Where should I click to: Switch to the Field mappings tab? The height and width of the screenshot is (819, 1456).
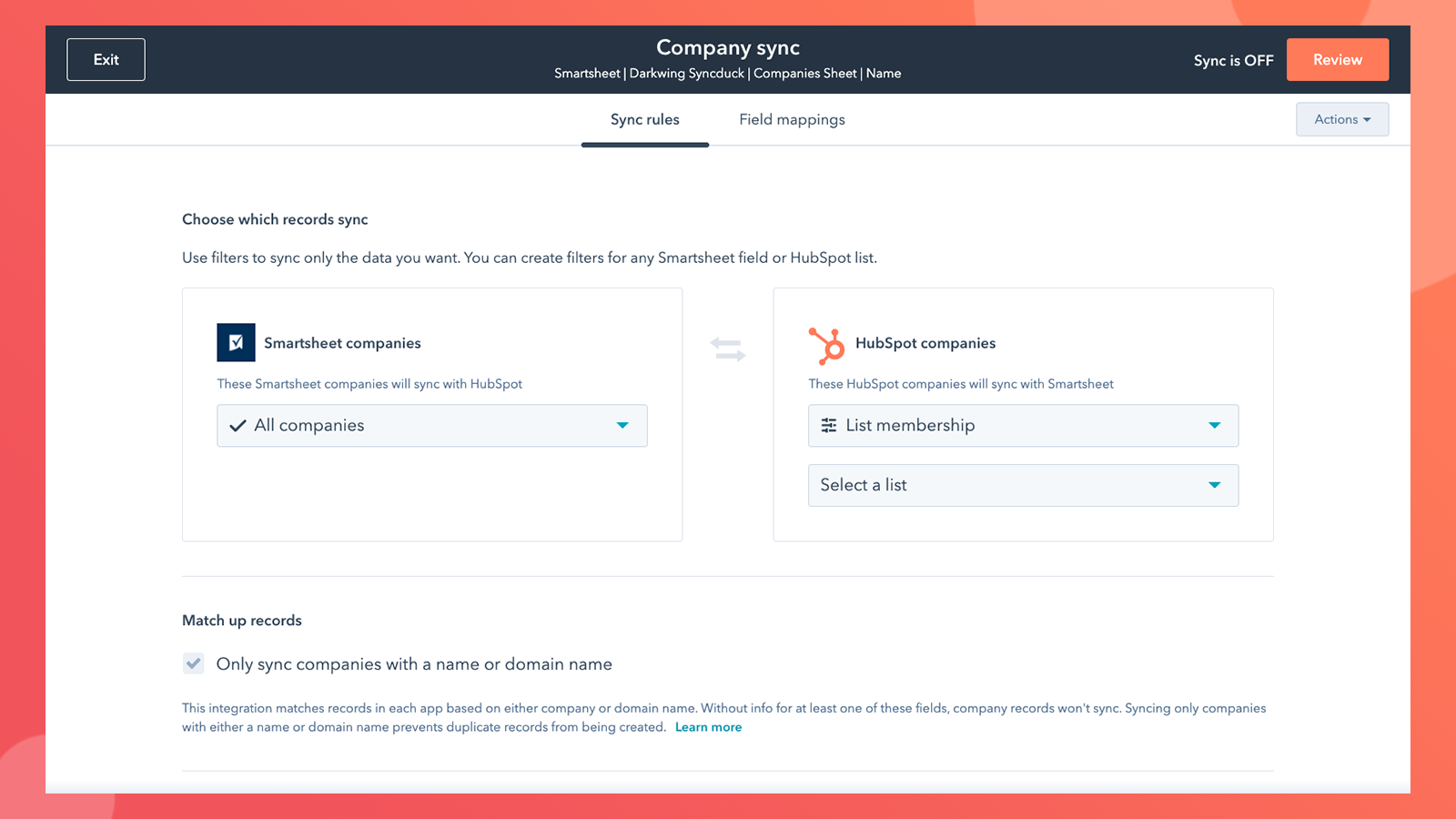(x=792, y=119)
